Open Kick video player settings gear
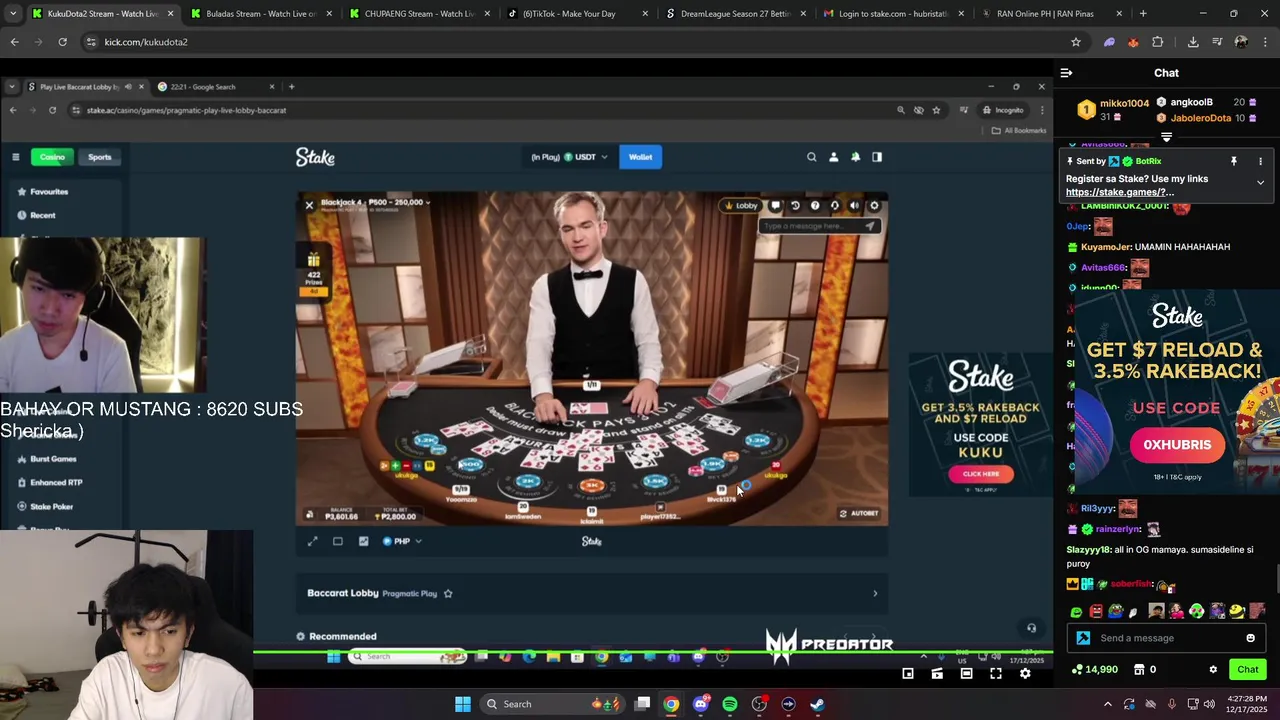Viewport: 1280px width, 720px height. pyautogui.click(x=1025, y=674)
